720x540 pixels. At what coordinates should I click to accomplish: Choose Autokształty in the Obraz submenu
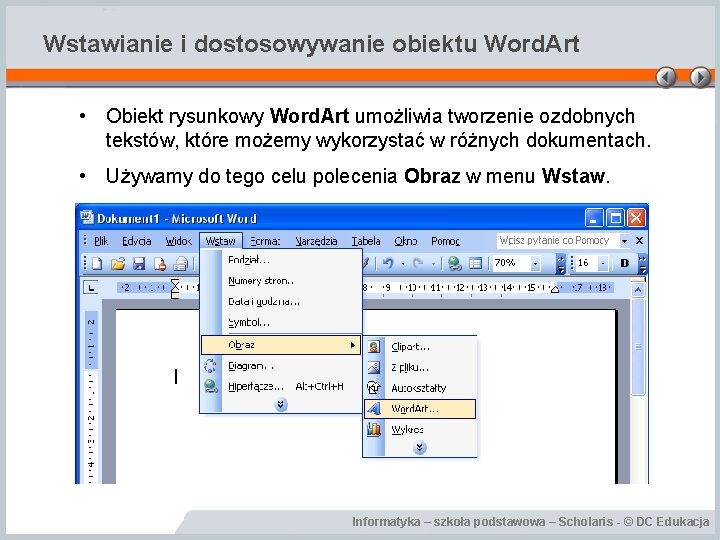click(x=420, y=388)
